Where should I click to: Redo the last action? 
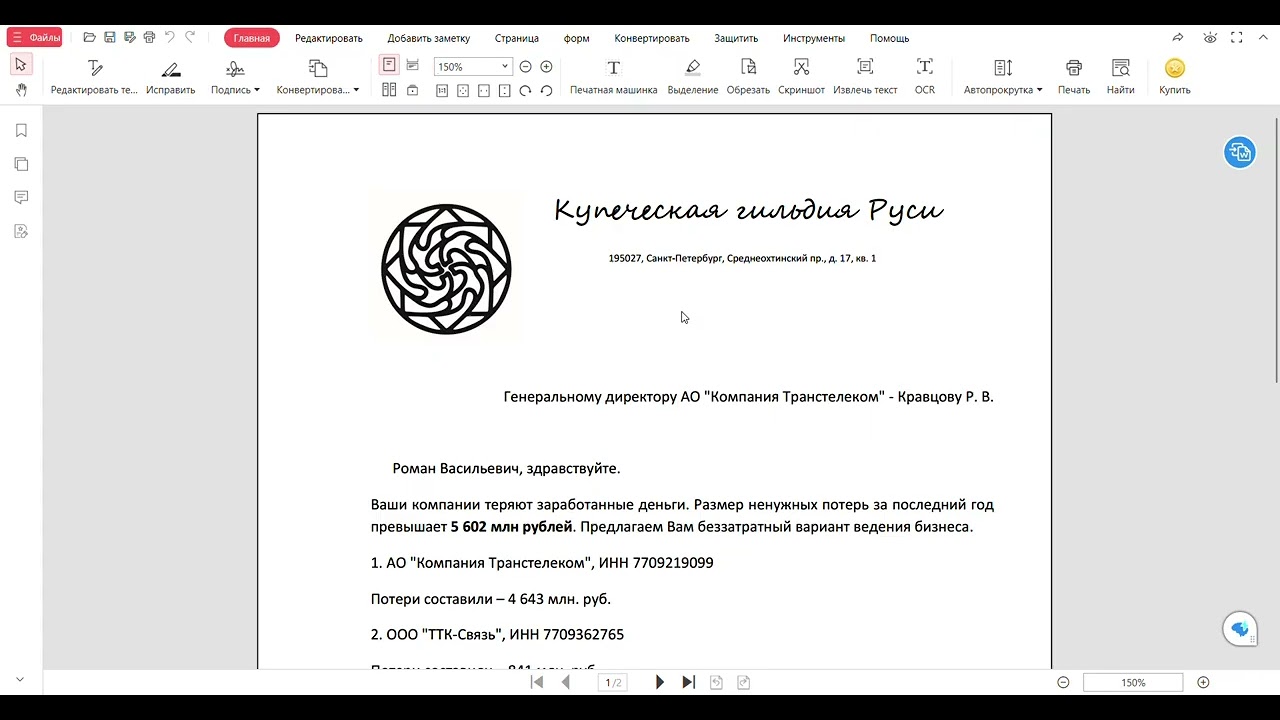click(x=190, y=38)
